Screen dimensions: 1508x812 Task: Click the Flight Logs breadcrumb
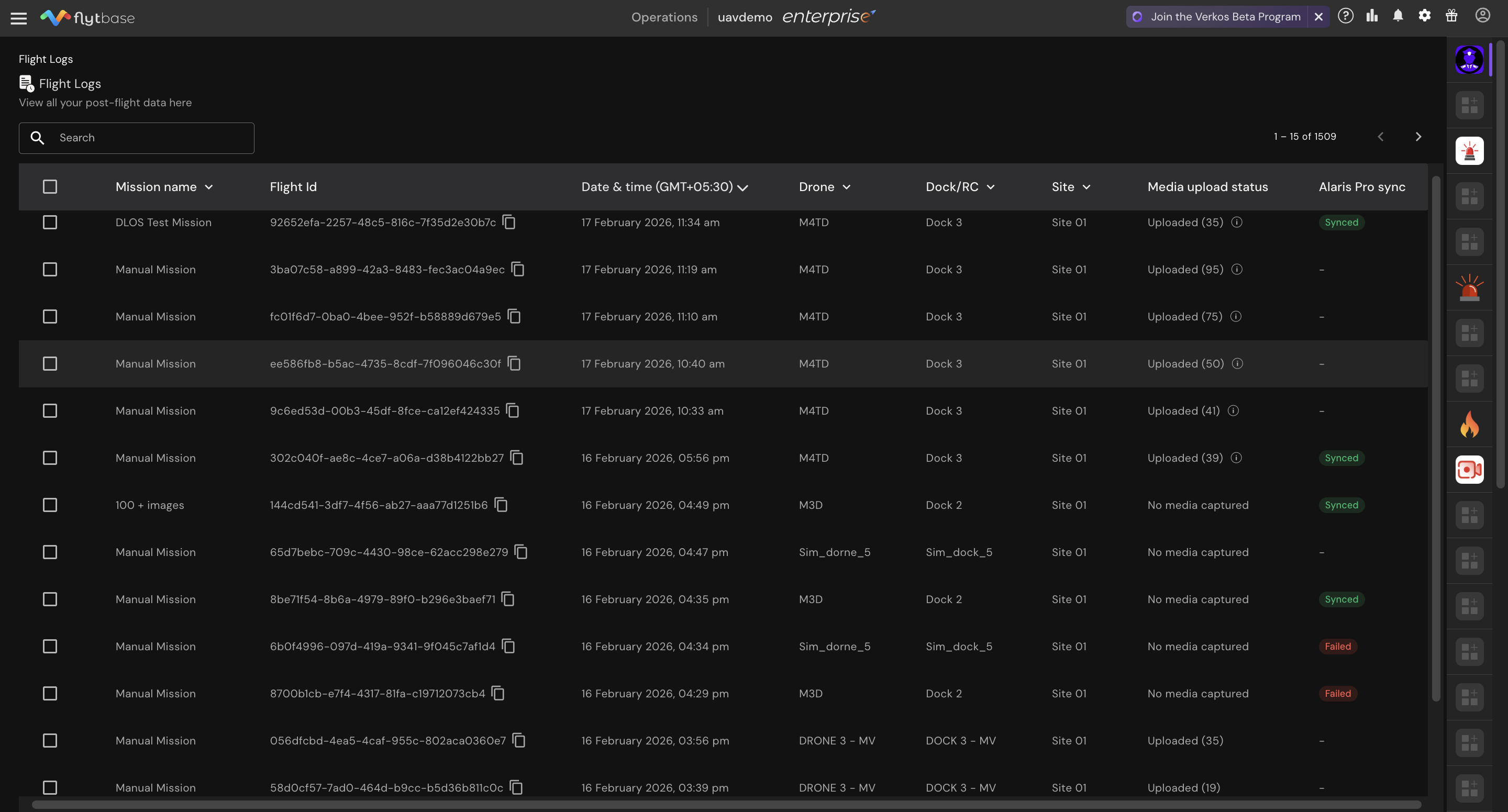[46, 59]
